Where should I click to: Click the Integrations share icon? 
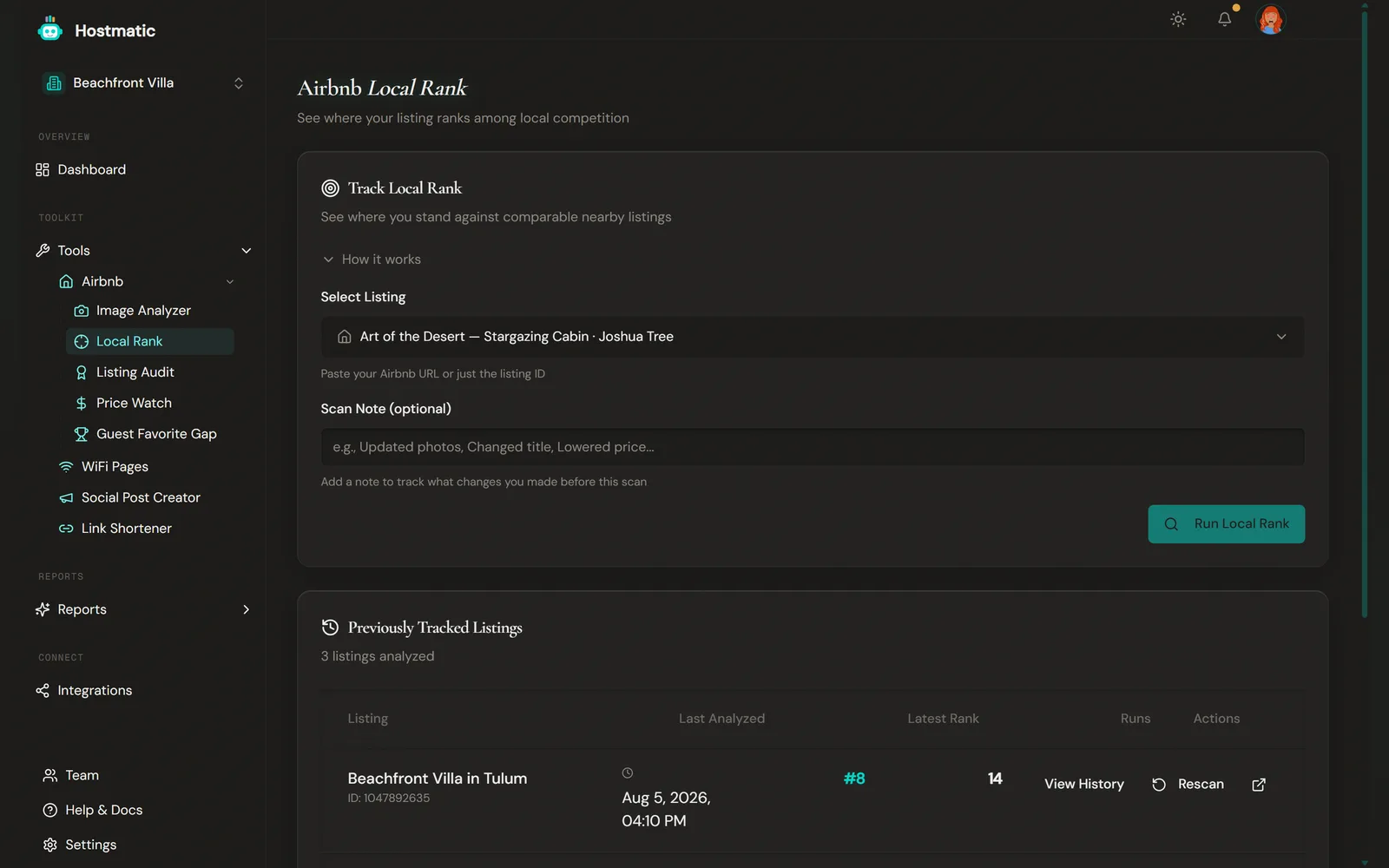(x=43, y=691)
